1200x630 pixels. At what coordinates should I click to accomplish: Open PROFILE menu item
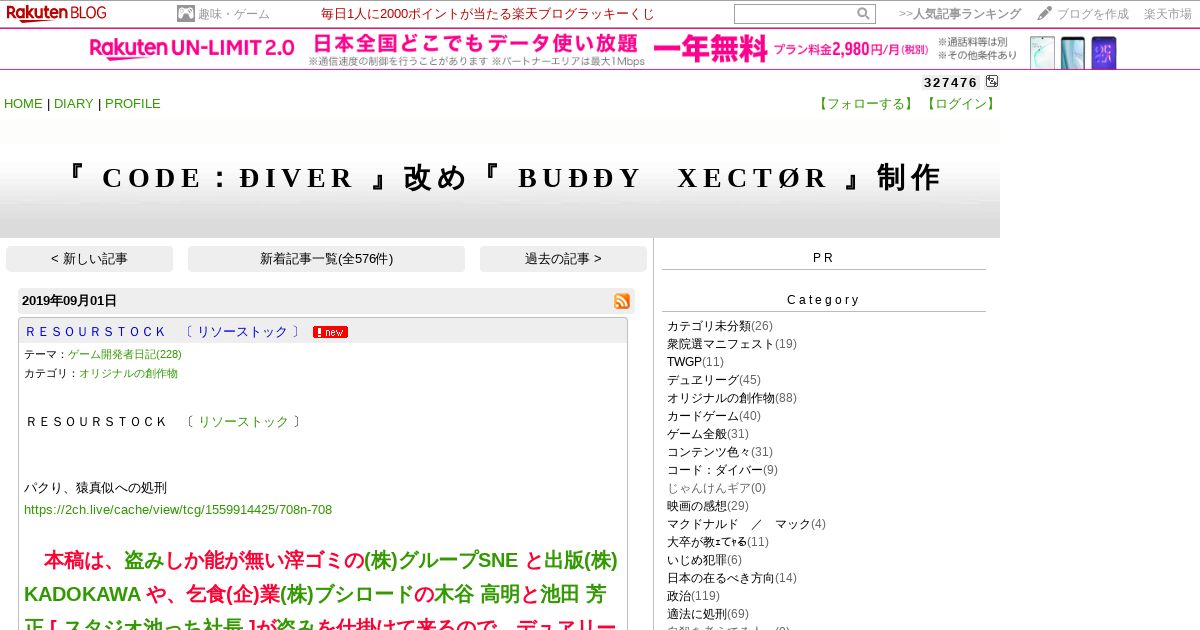[133, 104]
